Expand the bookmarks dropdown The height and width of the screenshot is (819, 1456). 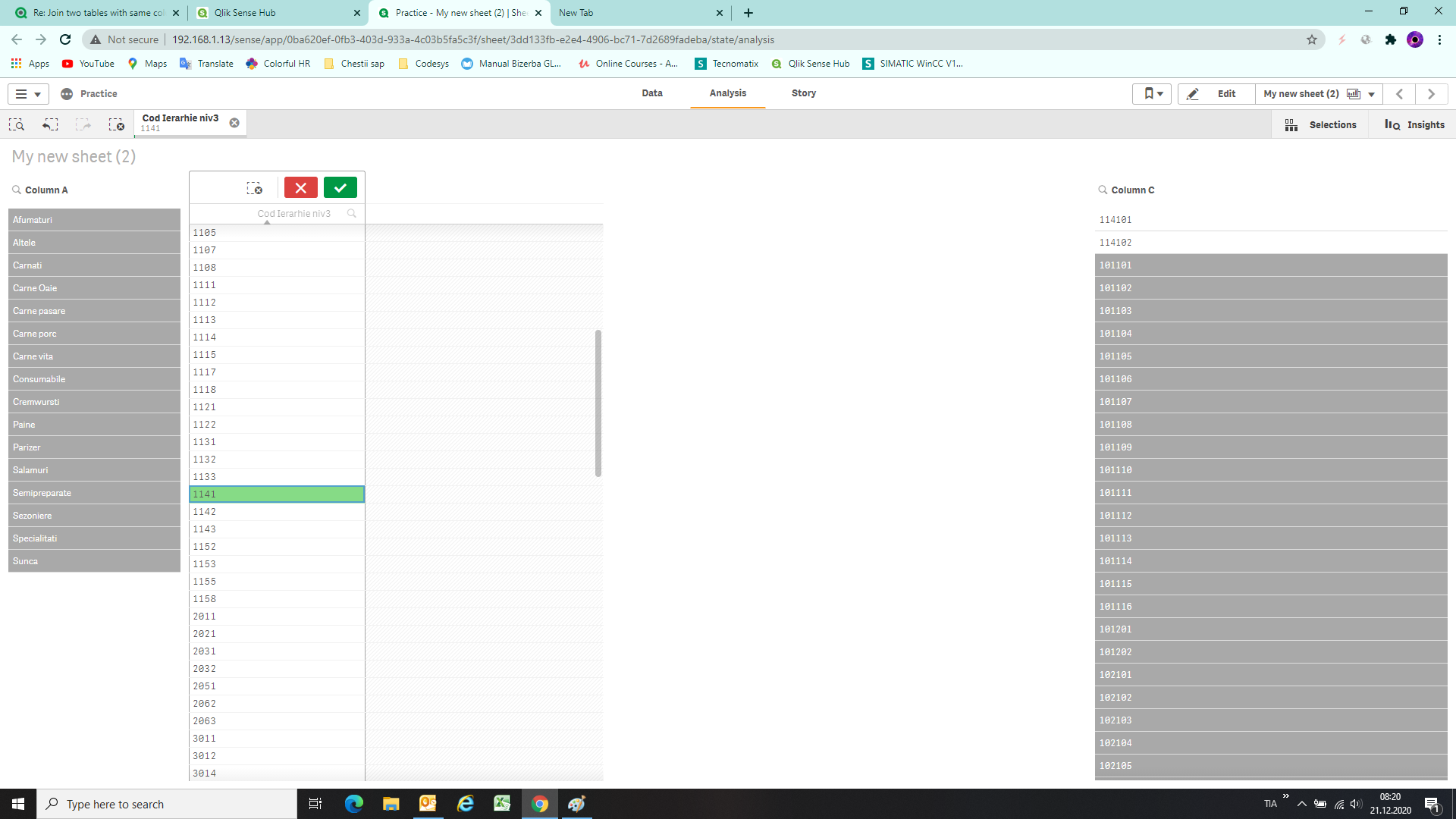(x=1152, y=94)
